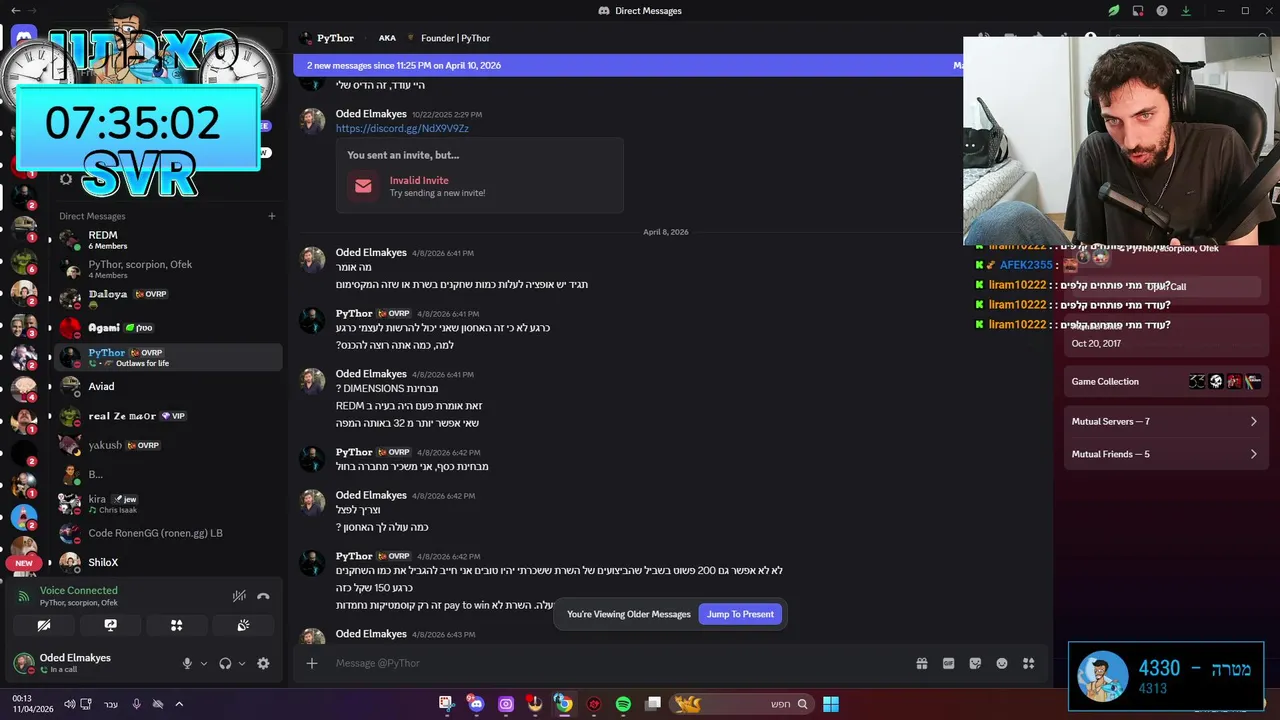
Task: Open Chrome from taskbar
Action: tap(564, 704)
